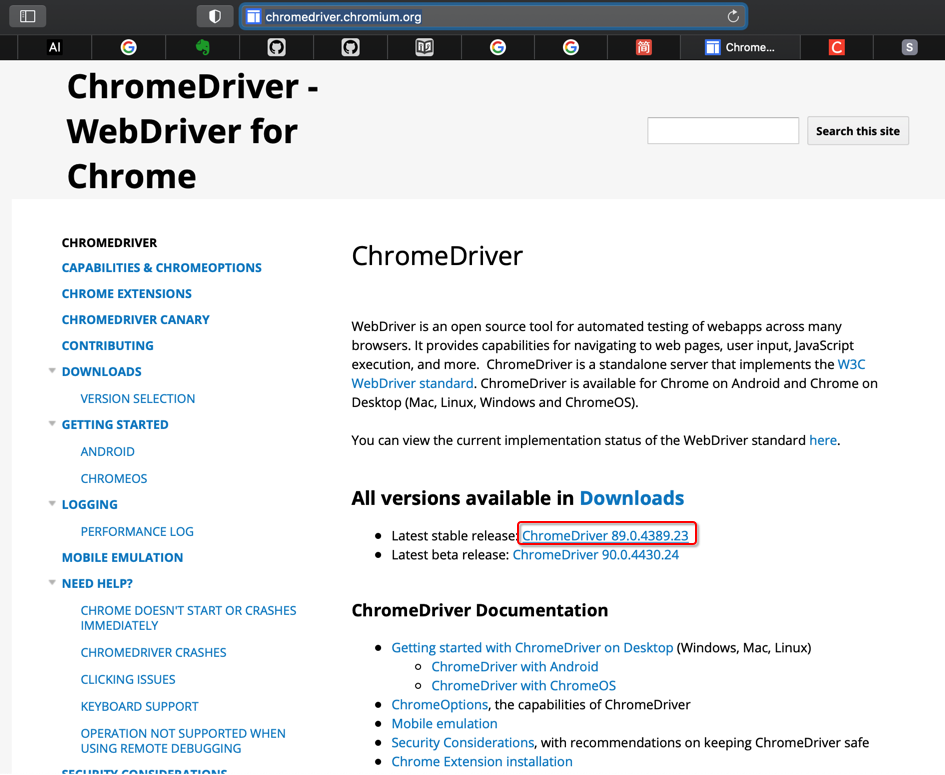
Task: Open the Google tab left of the red 简 tab
Action: tap(571, 47)
